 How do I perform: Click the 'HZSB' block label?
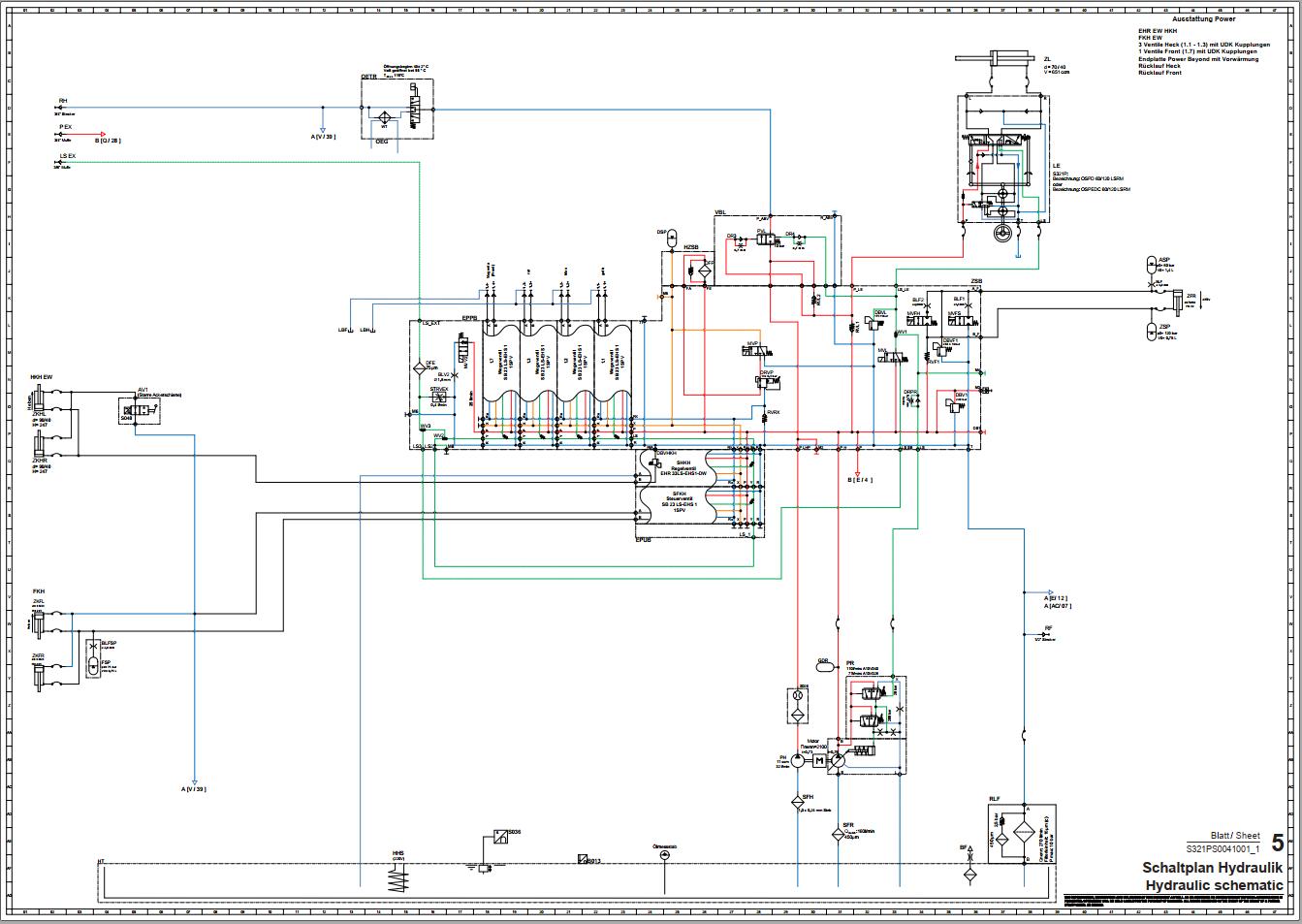pyautogui.click(x=692, y=247)
